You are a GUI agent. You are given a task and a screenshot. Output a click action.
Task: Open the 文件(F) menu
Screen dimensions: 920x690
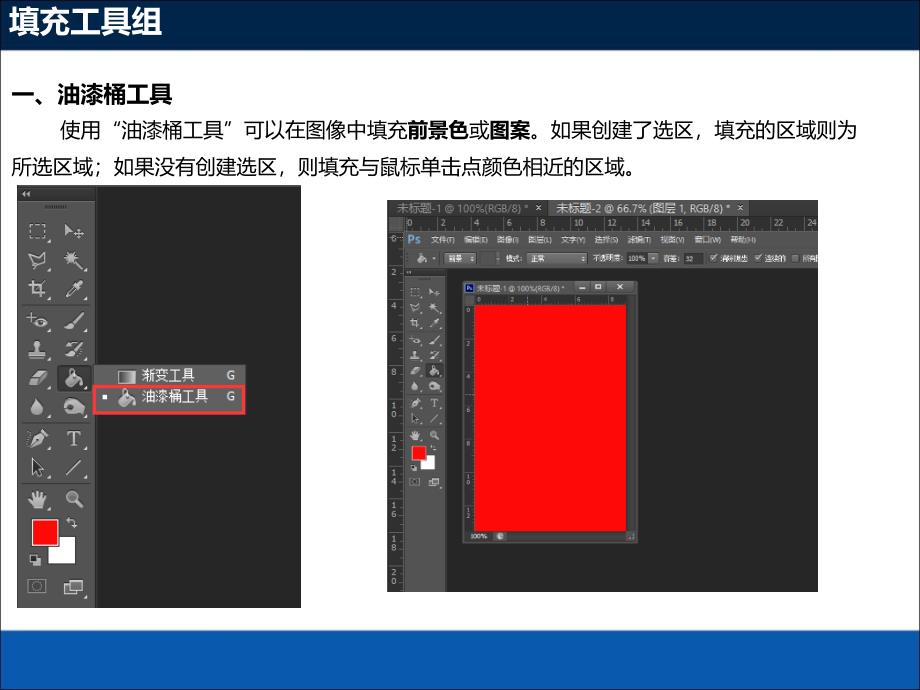click(442, 240)
